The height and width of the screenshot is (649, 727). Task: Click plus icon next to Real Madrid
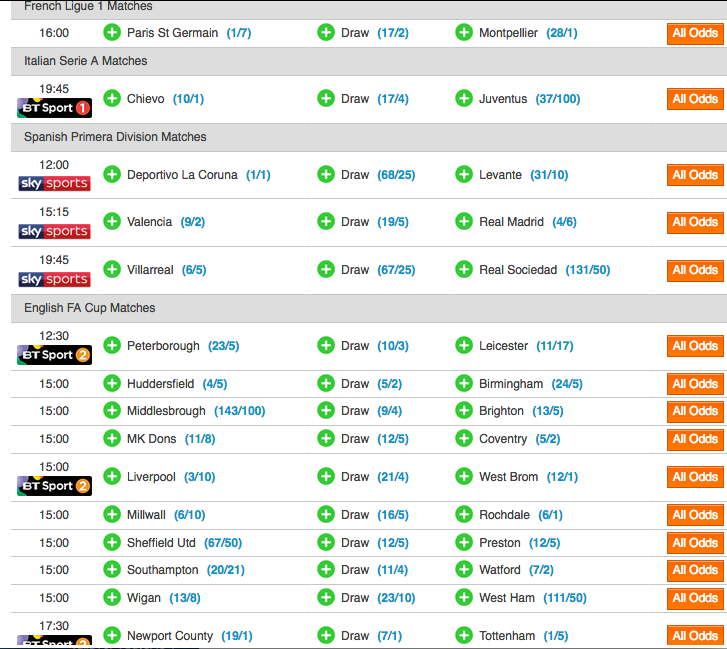click(464, 221)
